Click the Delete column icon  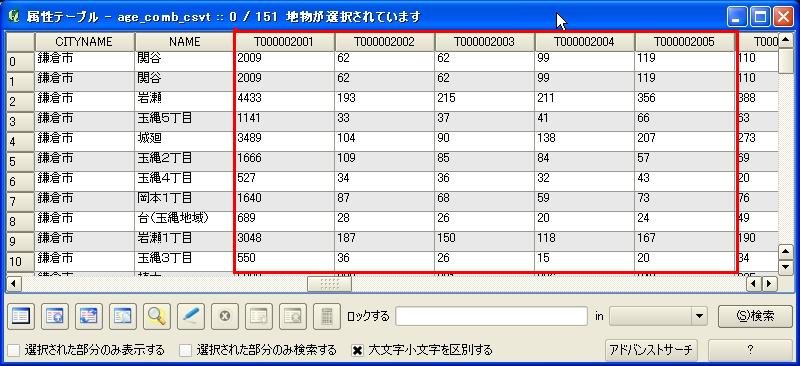coord(292,316)
